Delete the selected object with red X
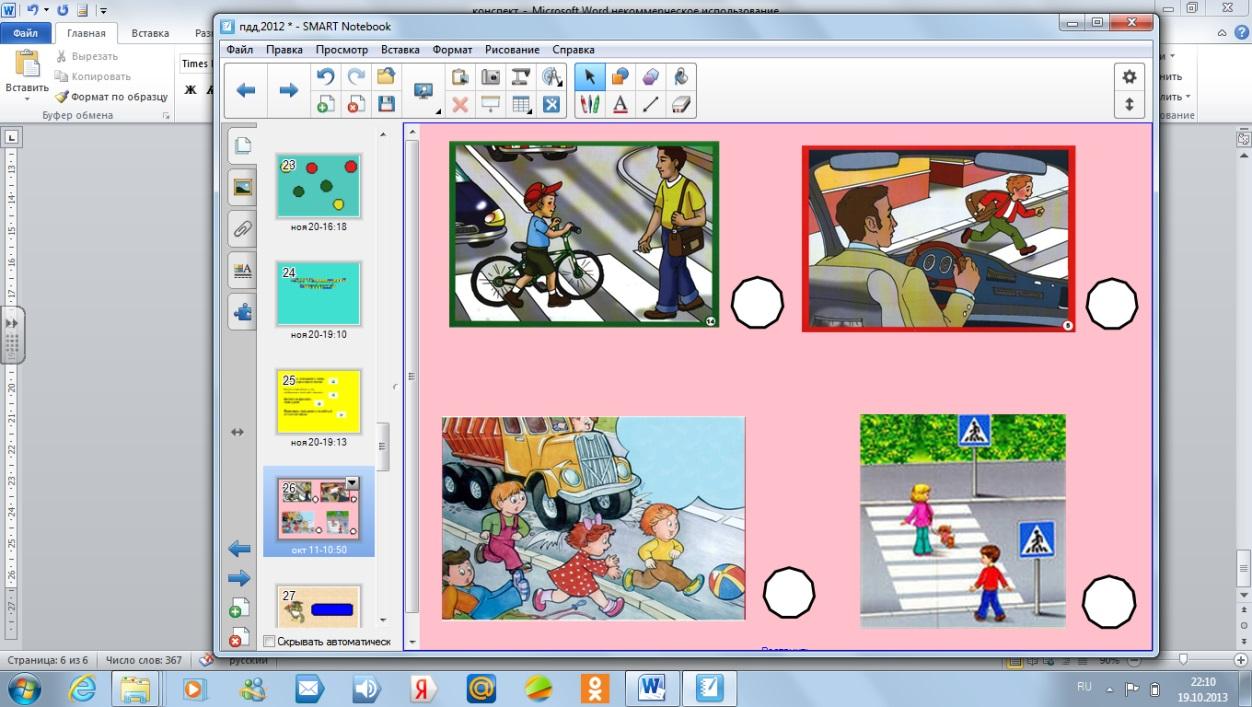 (x=460, y=104)
